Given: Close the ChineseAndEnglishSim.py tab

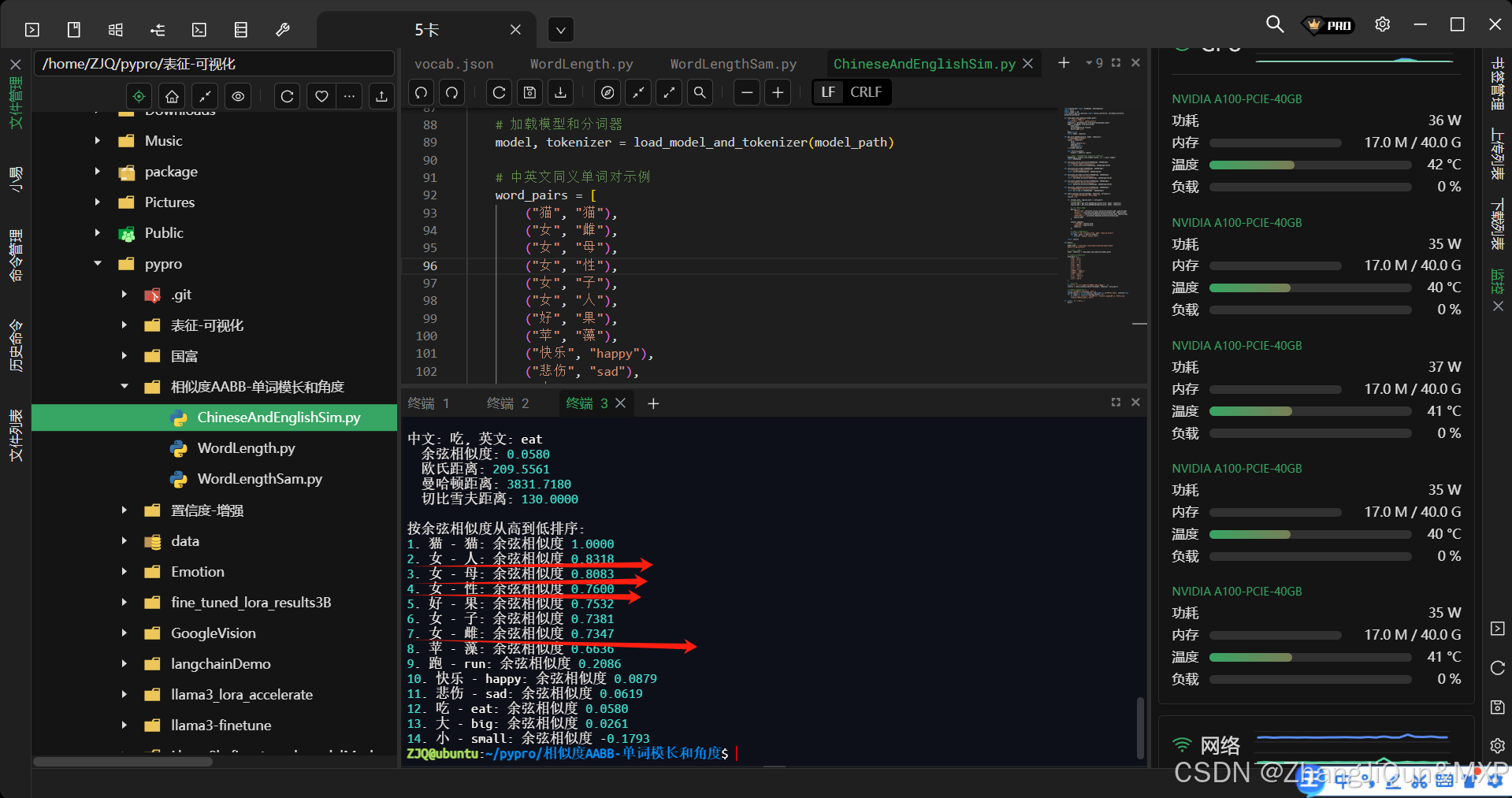Looking at the screenshot, I should pyautogui.click(x=1027, y=64).
